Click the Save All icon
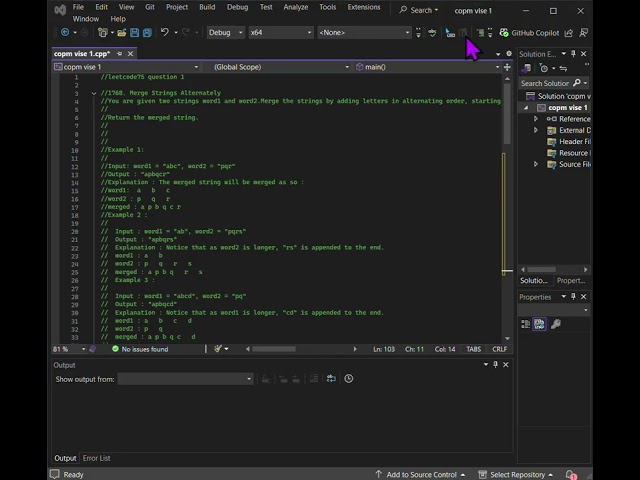Image resolution: width=640 pixels, height=480 pixels. (x=147, y=33)
